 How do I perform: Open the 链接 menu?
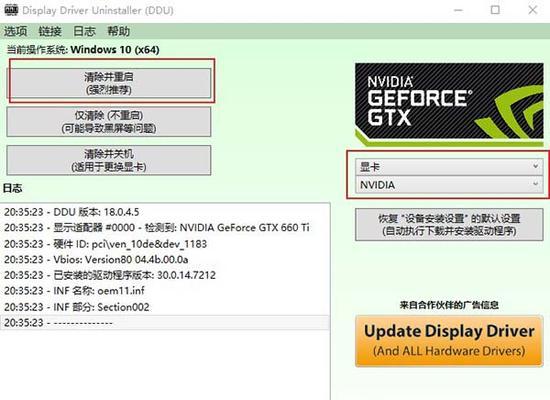pos(50,31)
